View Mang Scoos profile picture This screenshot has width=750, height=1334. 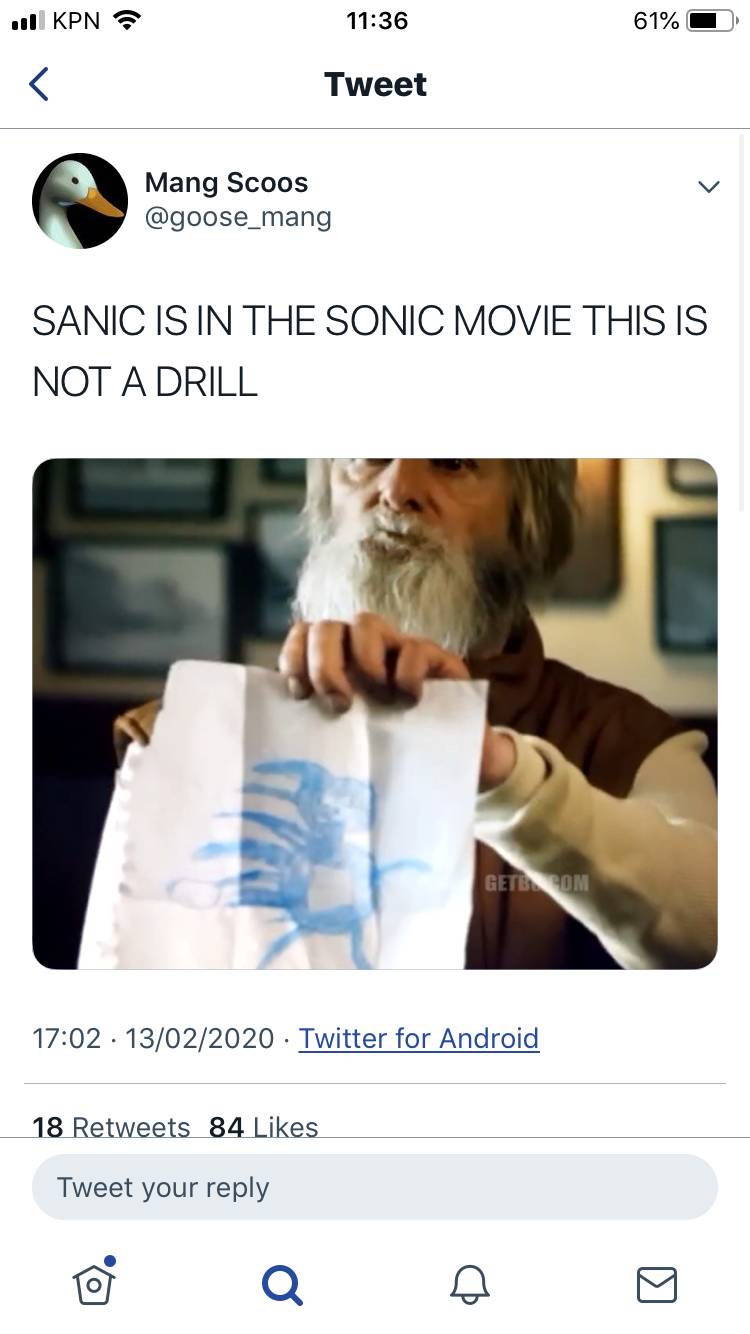tap(80, 200)
